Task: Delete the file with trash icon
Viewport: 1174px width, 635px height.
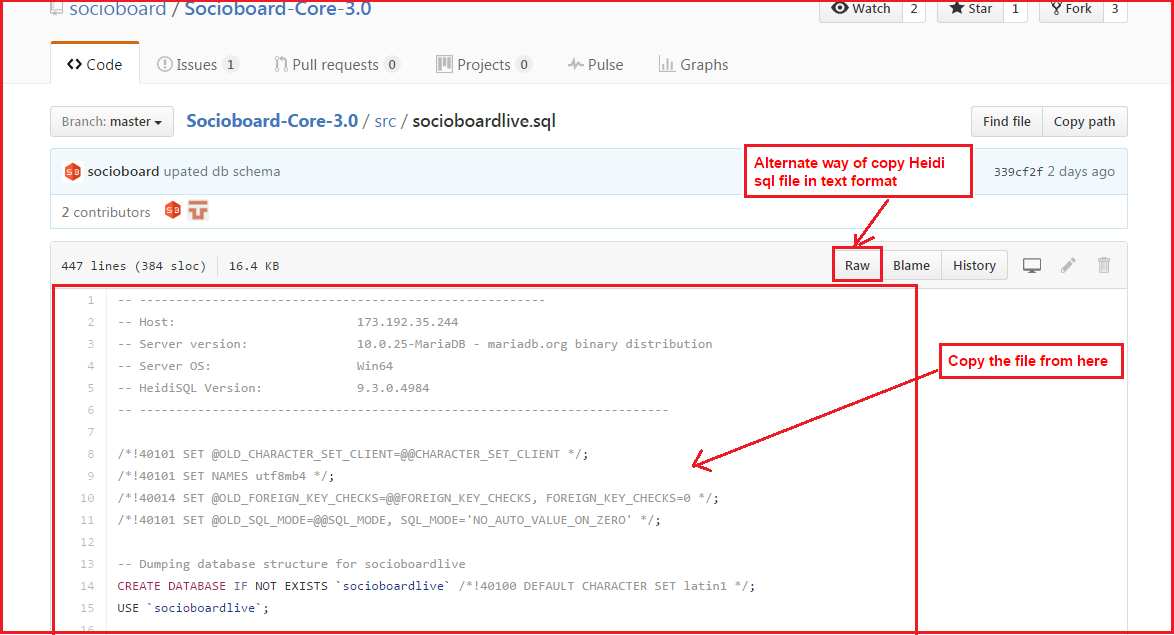Action: [1104, 265]
